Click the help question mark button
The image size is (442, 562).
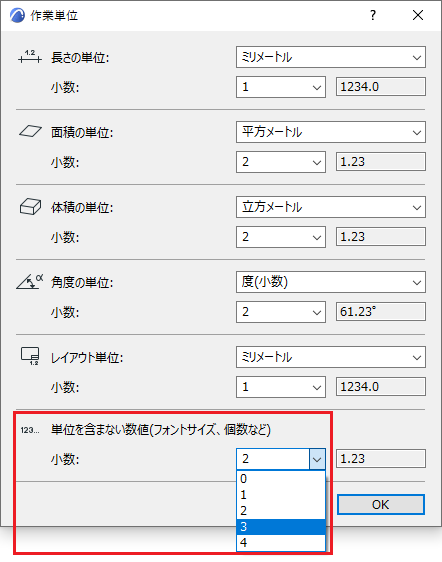click(x=373, y=15)
